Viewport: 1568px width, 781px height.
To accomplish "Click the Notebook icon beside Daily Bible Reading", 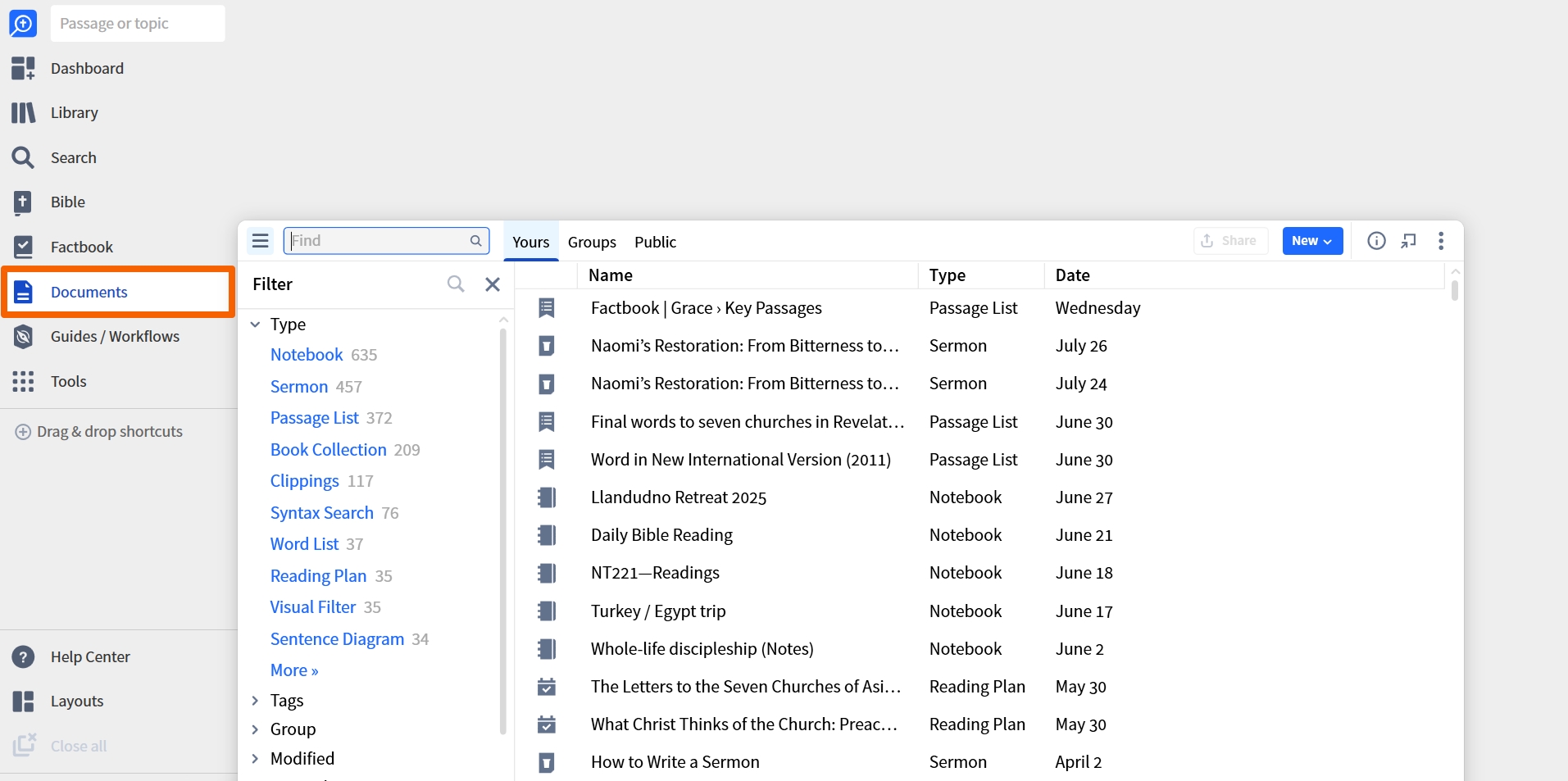I will 547,535.
